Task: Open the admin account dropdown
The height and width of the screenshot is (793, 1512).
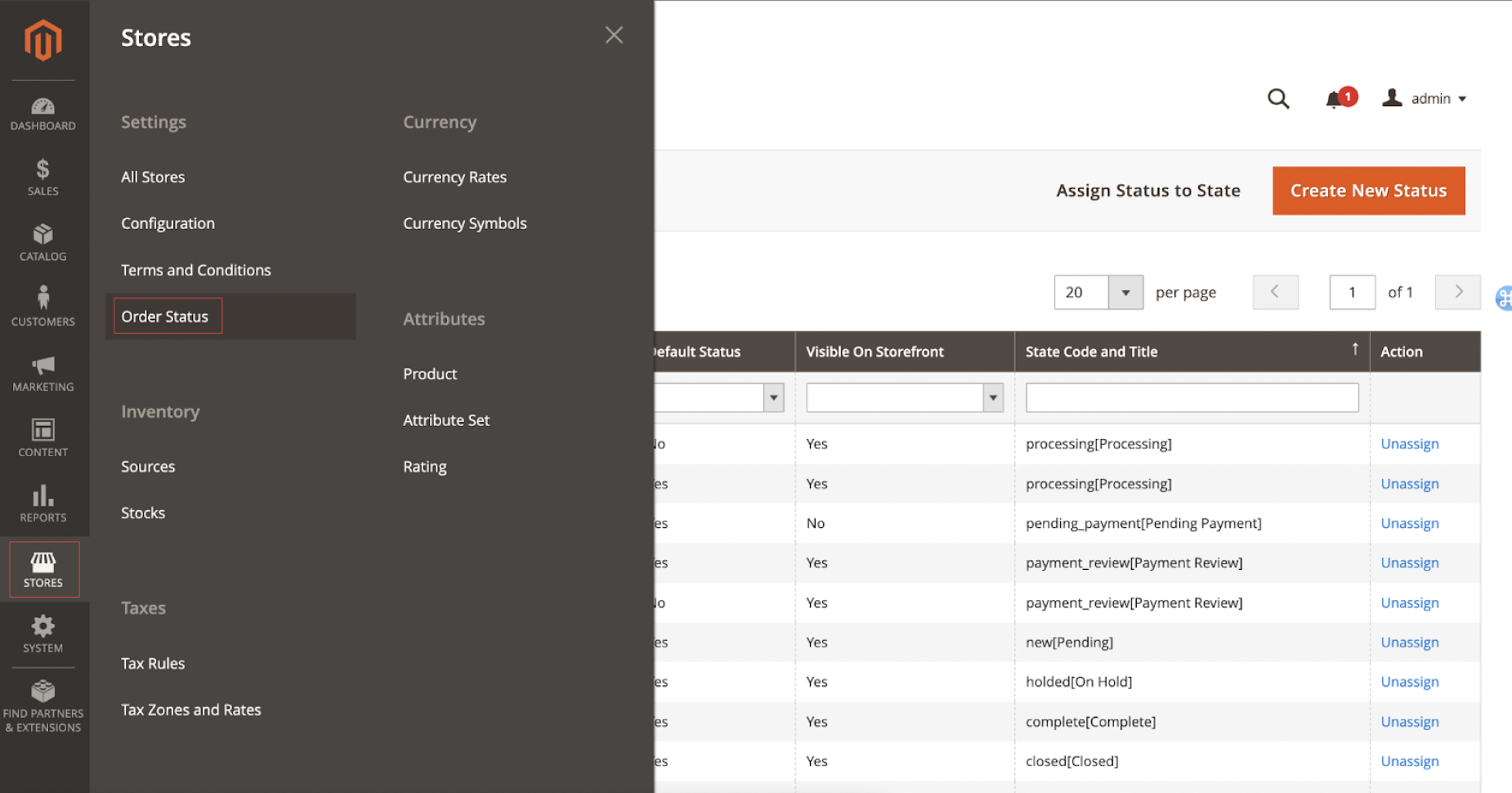Action: coord(1425,98)
